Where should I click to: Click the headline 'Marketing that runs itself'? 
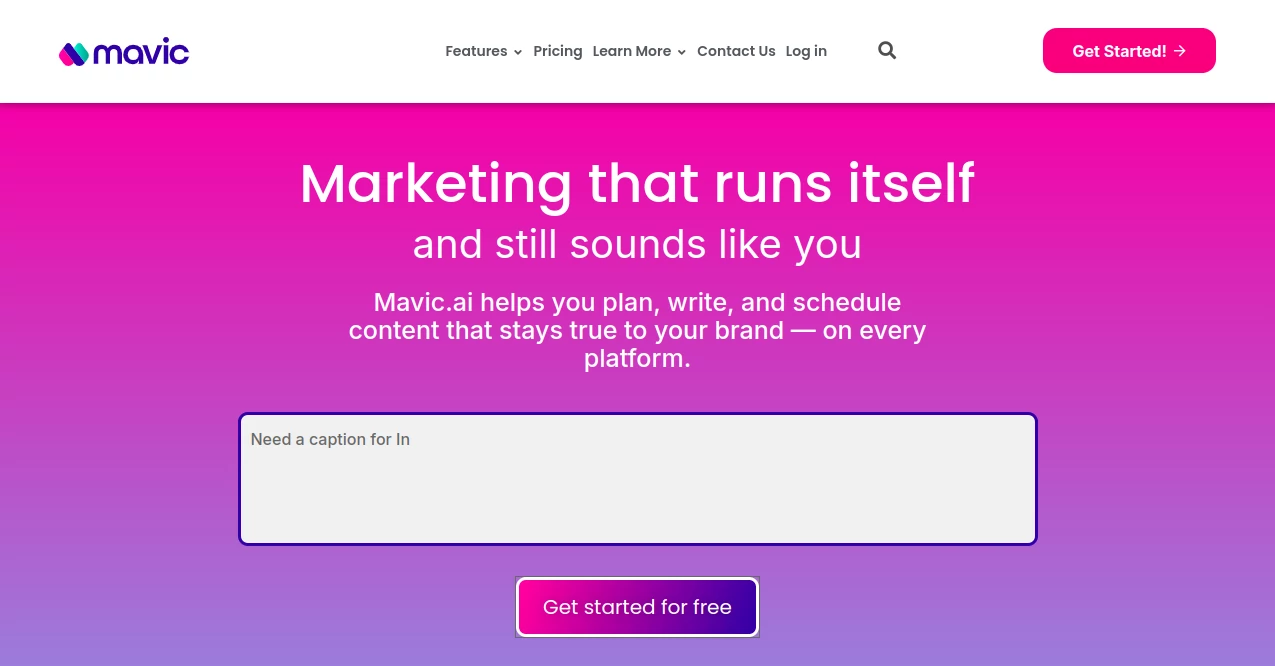tap(637, 183)
